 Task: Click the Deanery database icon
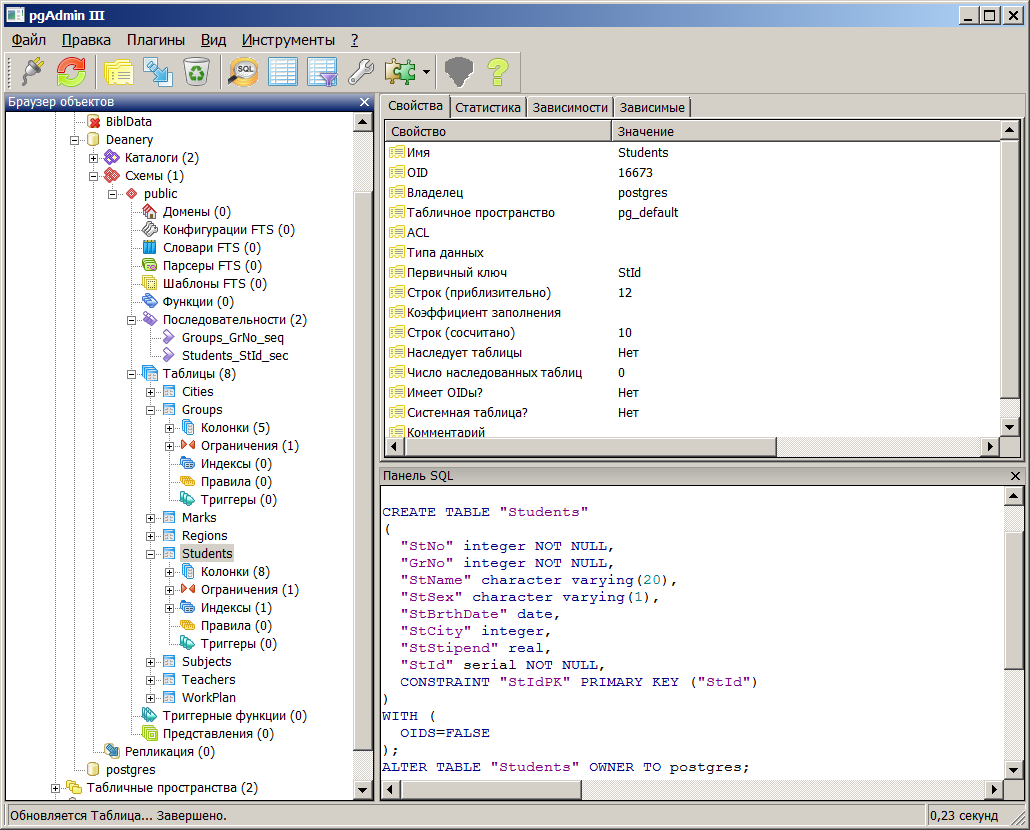(x=94, y=140)
